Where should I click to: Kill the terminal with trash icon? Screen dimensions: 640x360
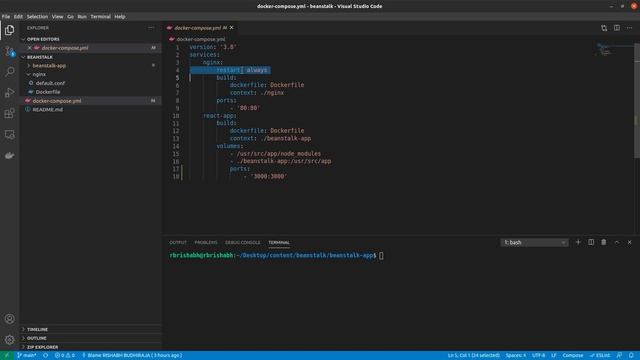[604, 242]
